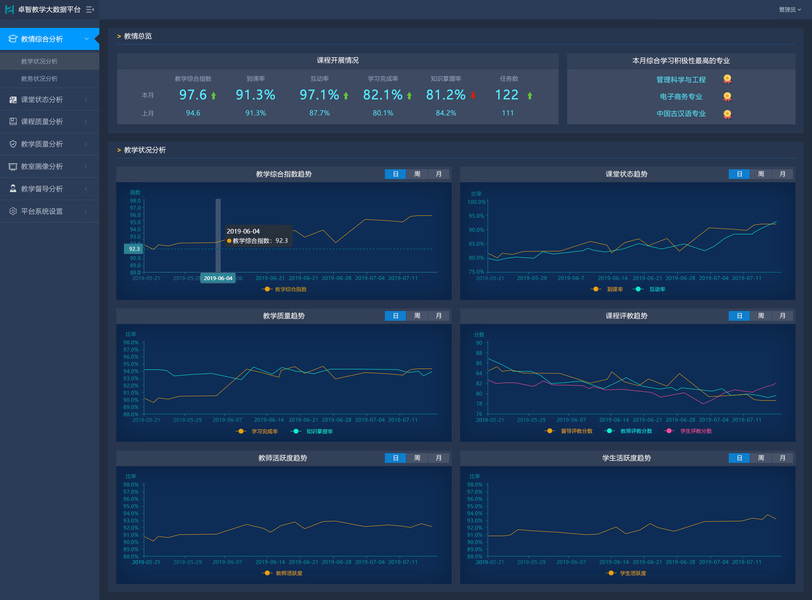Click red down arrow next to 81.2%
Screen dimensions: 812x600
pyautogui.click(x=473, y=96)
